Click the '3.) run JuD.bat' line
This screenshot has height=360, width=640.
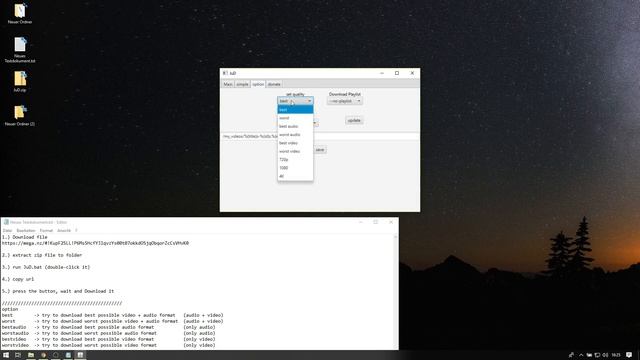click(x=46, y=267)
